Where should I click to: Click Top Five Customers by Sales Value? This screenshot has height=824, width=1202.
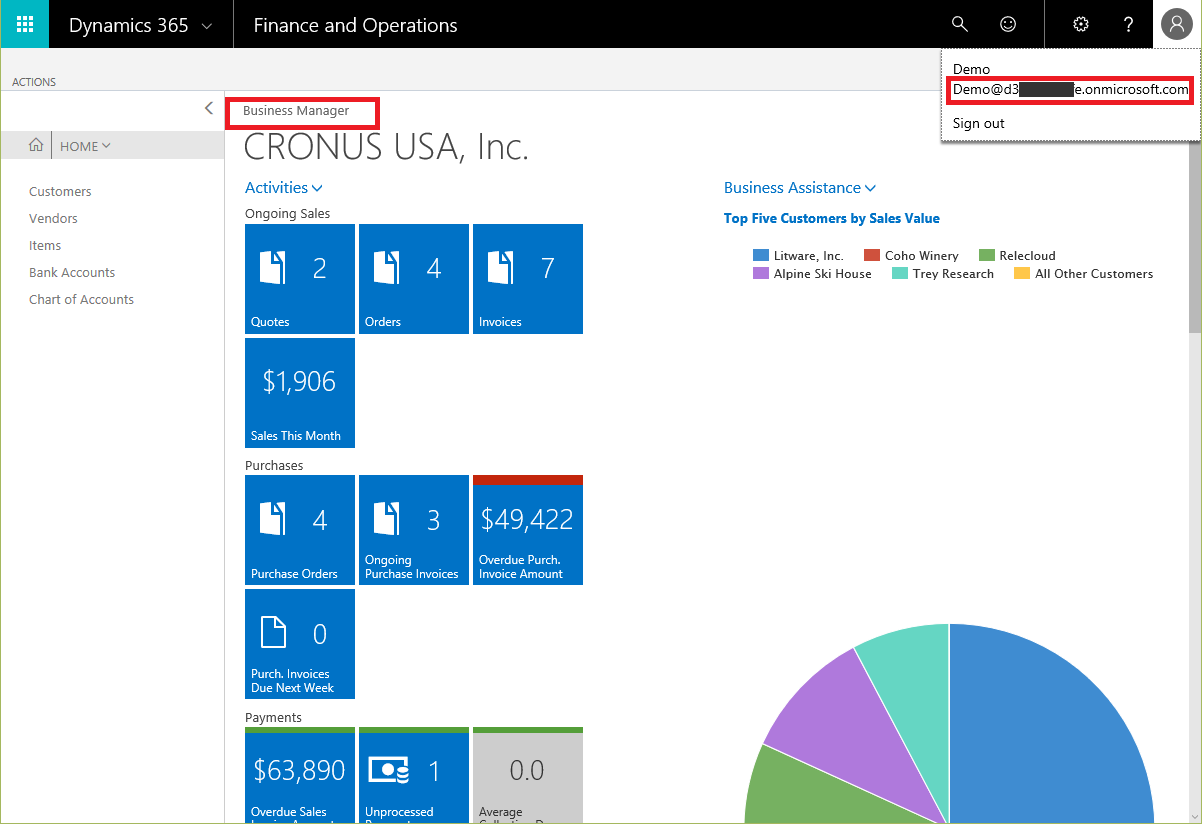click(x=832, y=218)
